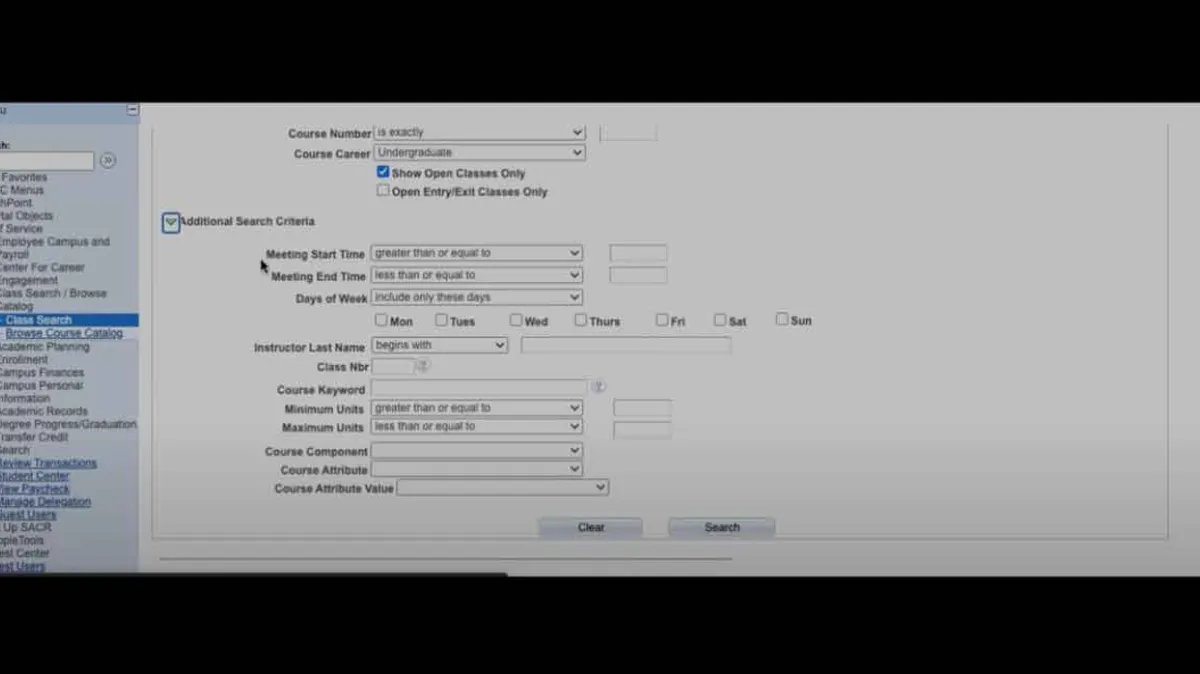Open the Course Number operator dropdown
Screen dimensions: 1200x674
coord(479,132)
